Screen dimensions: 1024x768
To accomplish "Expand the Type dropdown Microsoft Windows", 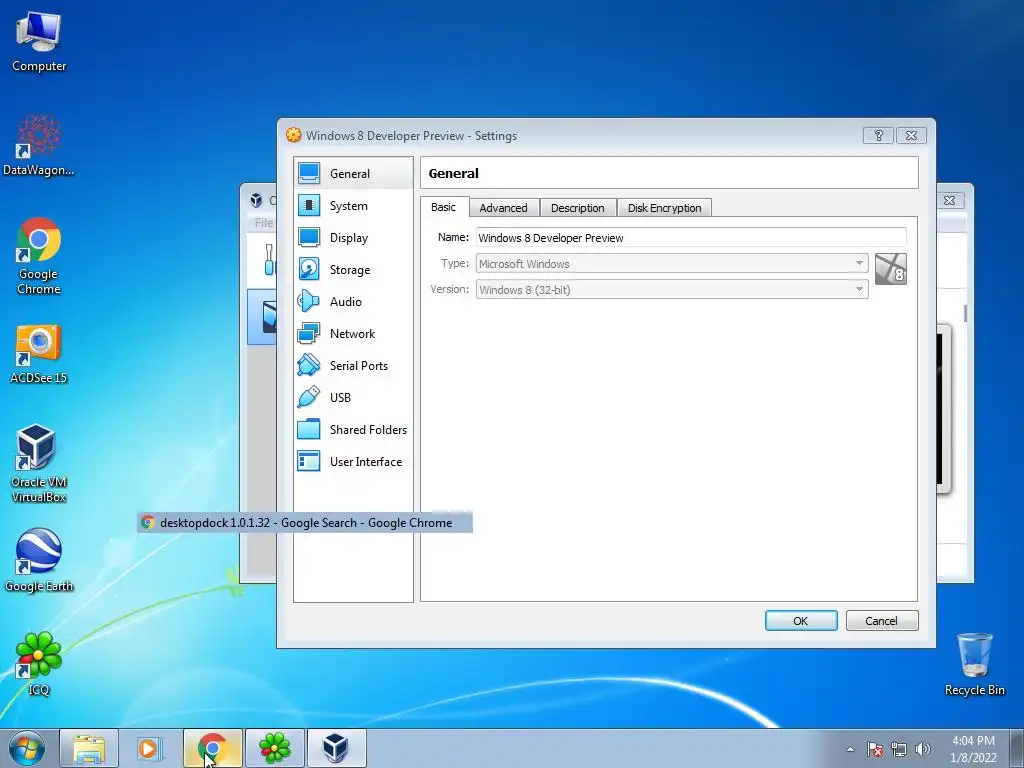I will coord(672,263).
